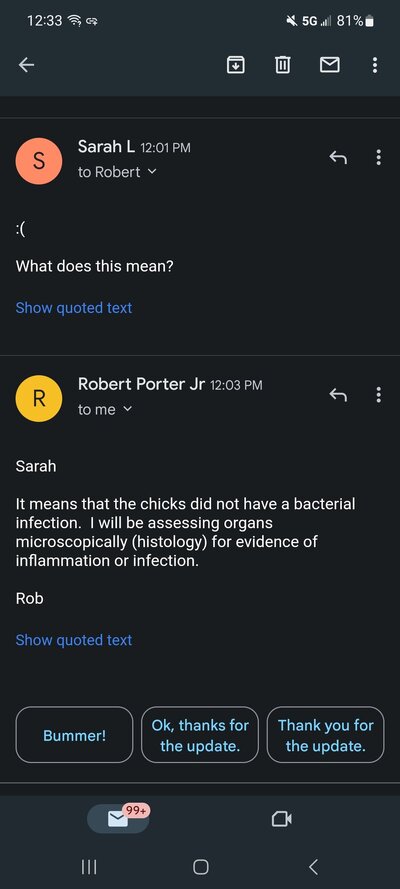This screenshot has height=889, width=400.
Task: Delete conversation with the trash icon
Action: [x=283, y=66]
